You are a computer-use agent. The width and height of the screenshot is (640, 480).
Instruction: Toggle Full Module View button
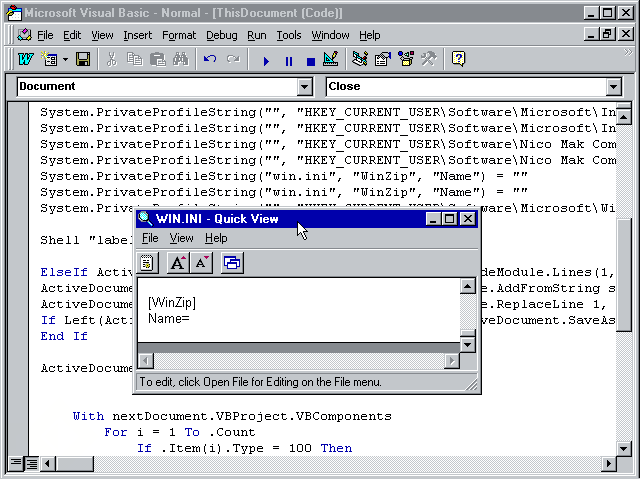pyautogui.click(x=31, y=463)
